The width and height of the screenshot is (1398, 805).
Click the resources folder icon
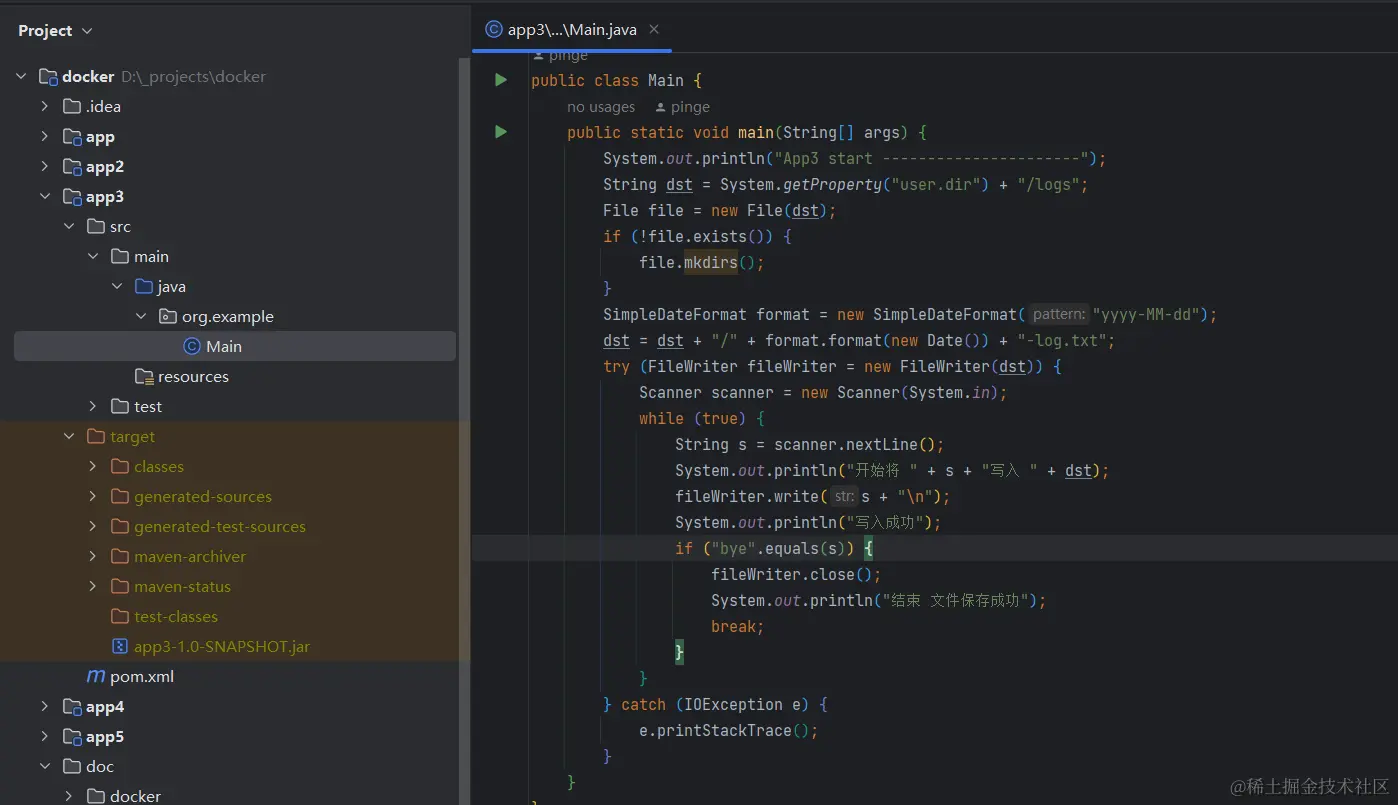[x=144, y=376]
